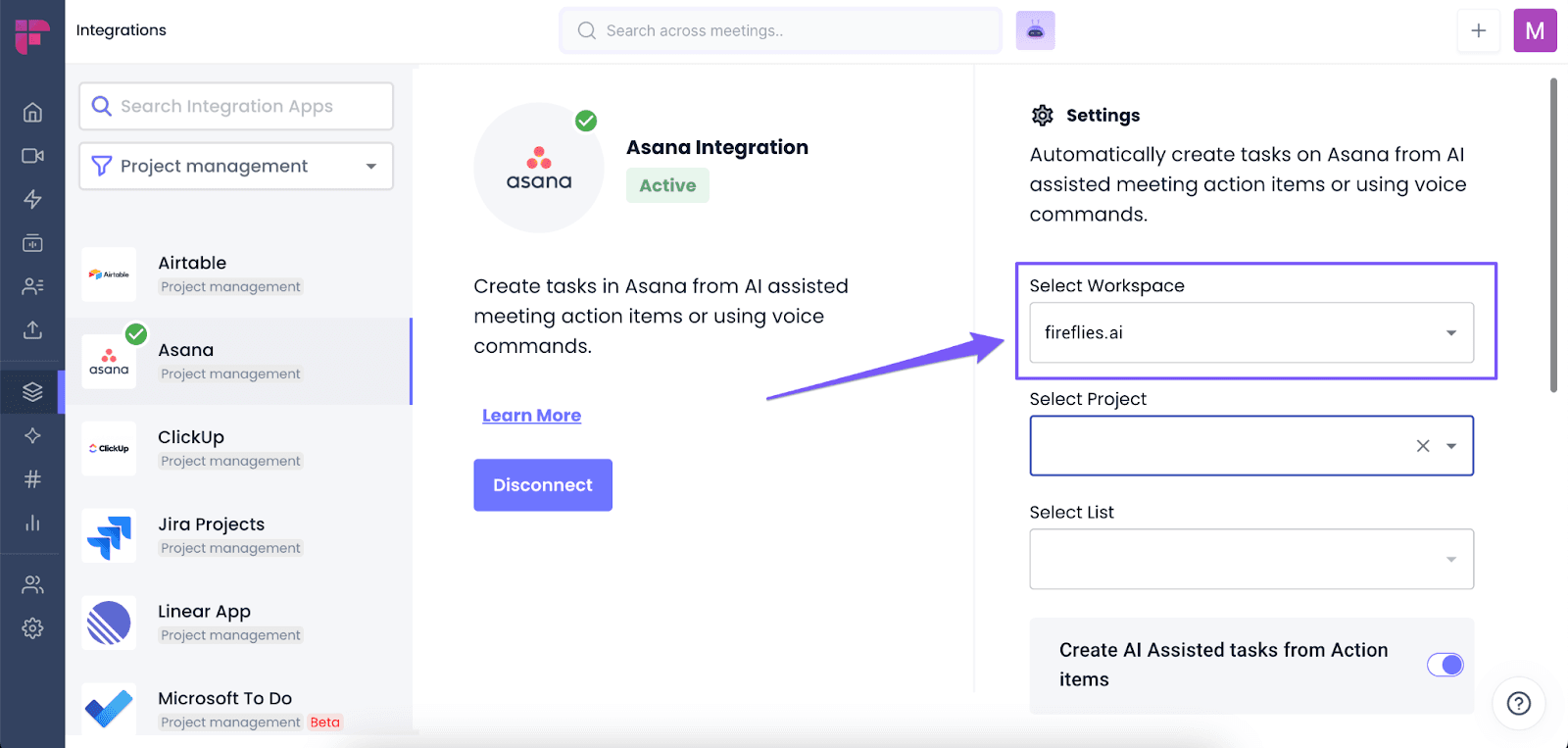Expand the Select Project dropdown arrow

click(x=1451, y=446)
